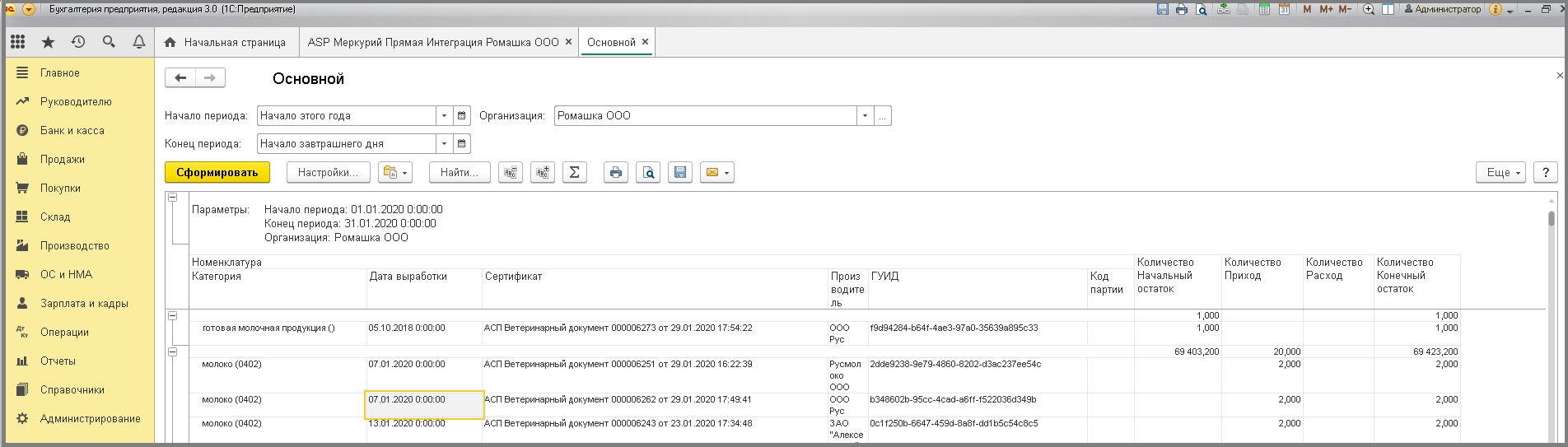
Task: Click the question mark help button
Action: pyautogui.click(x=1546, y=172)
